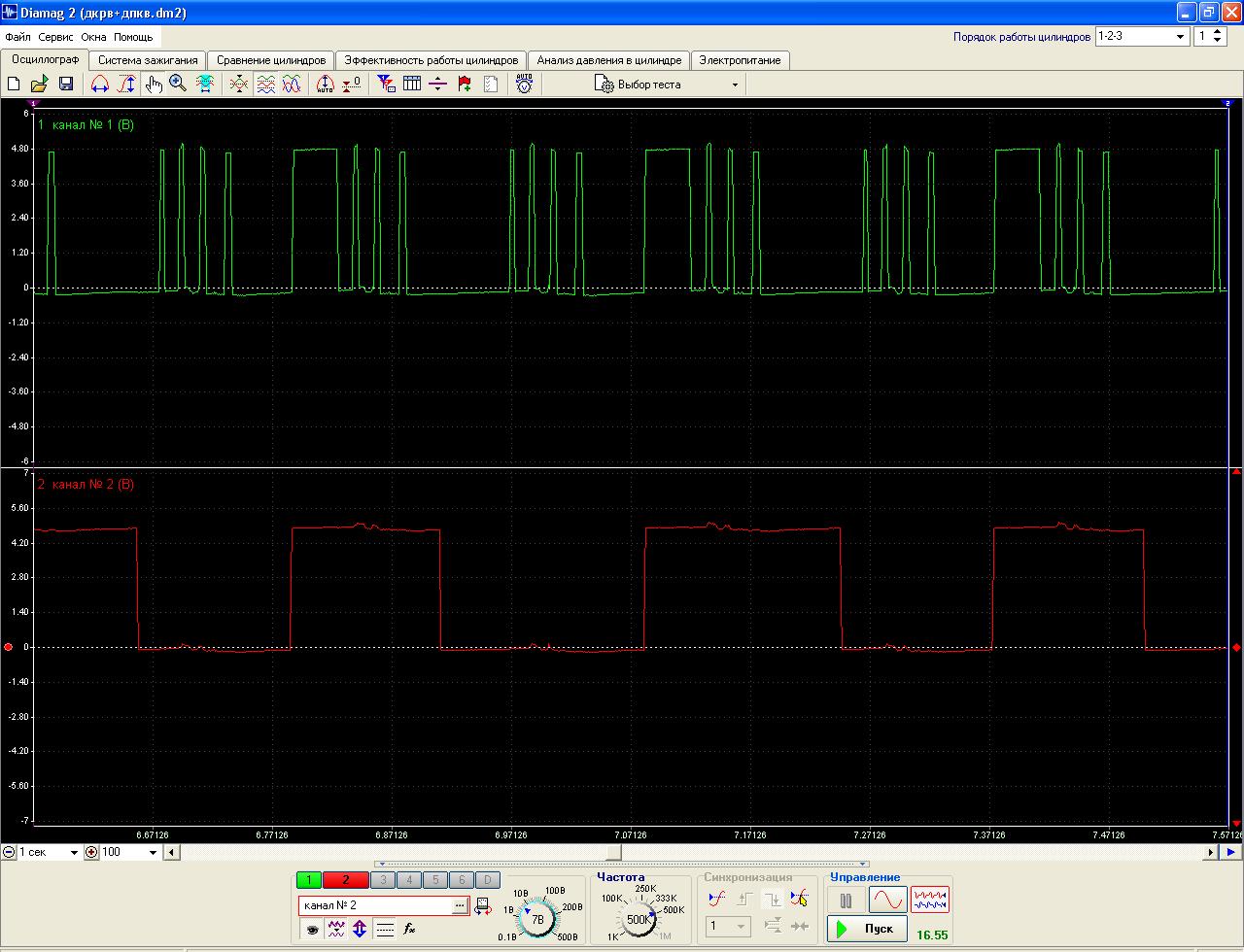Select horizontal measurement cursor tool
Image resolution: width=1244 pixels, height=952 pixels.
click(99, 85)
